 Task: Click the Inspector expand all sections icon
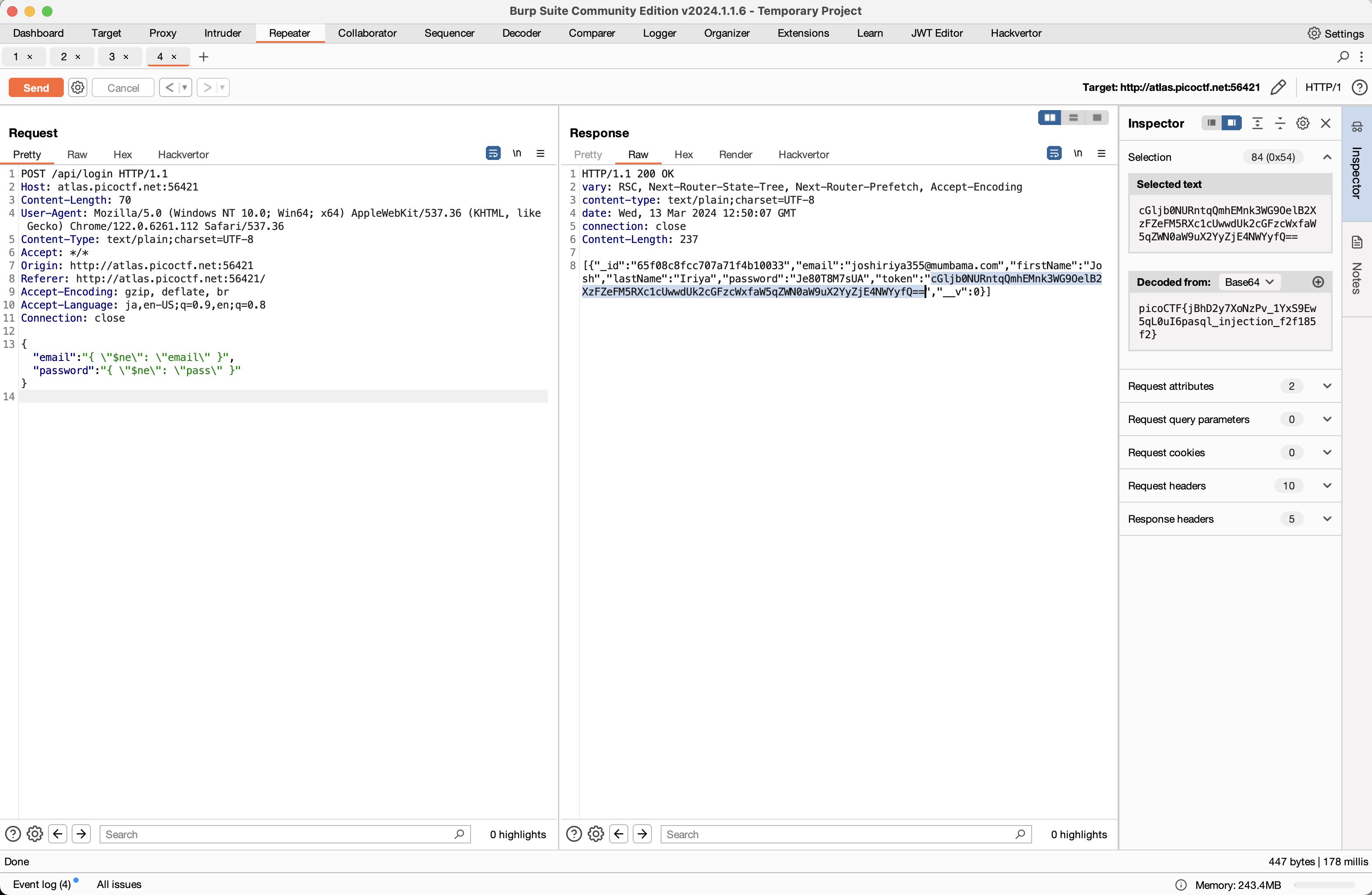point(1257,123)
